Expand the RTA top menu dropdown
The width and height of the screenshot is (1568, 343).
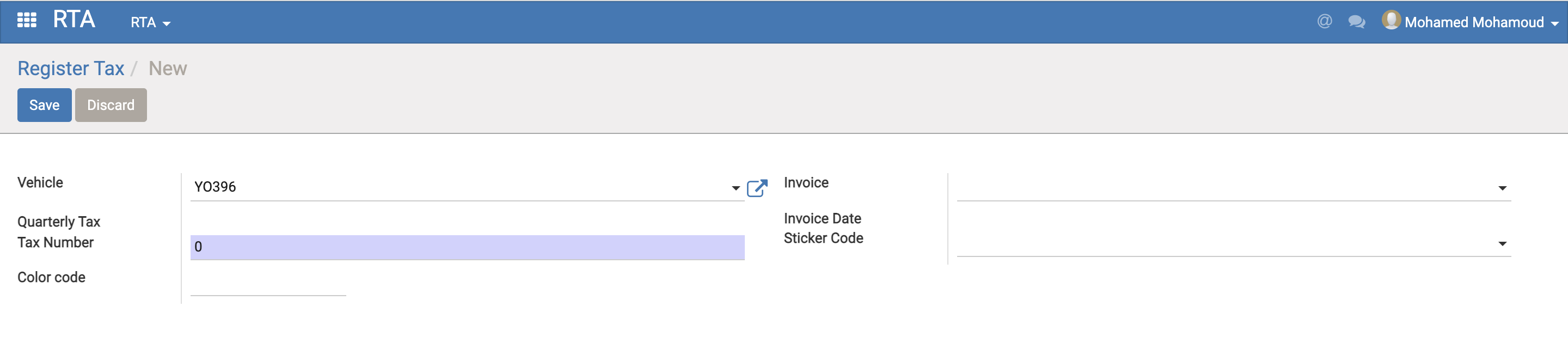(x=150, y=22)
